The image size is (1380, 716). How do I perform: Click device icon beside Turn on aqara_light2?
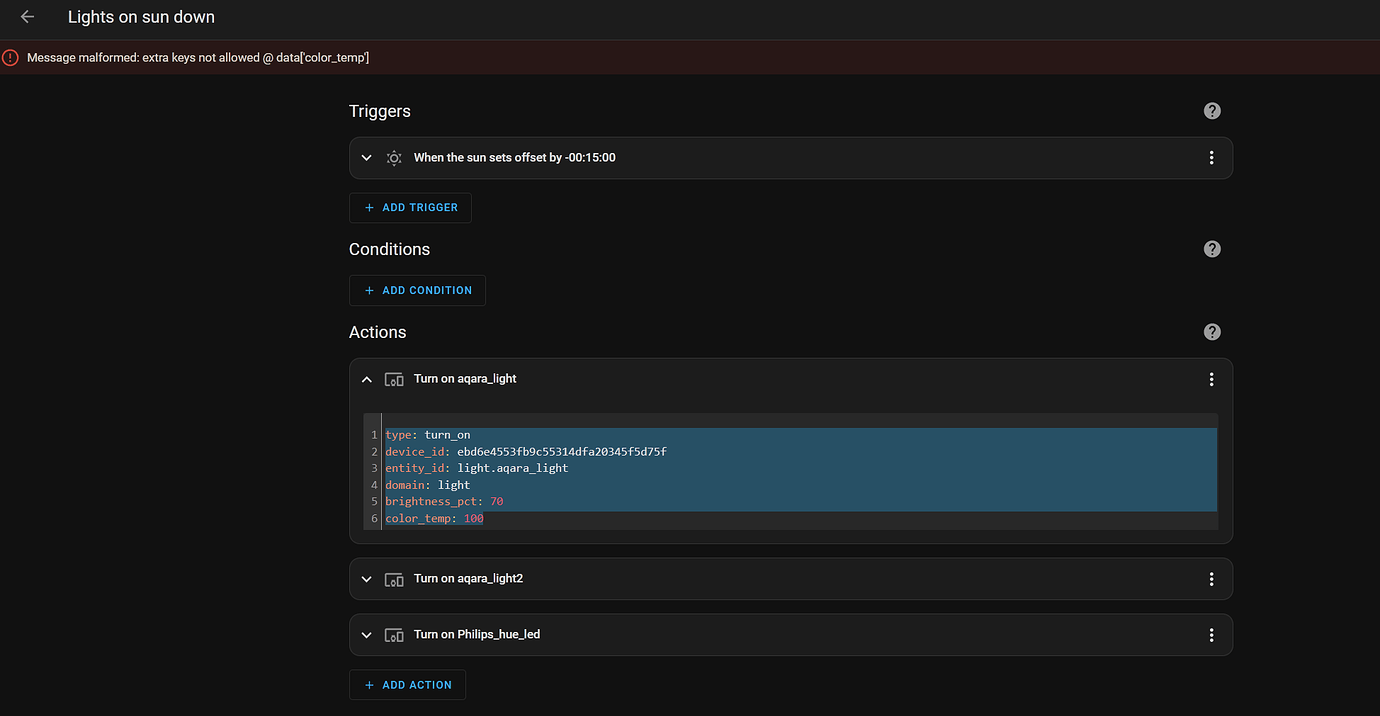point(394,579)
